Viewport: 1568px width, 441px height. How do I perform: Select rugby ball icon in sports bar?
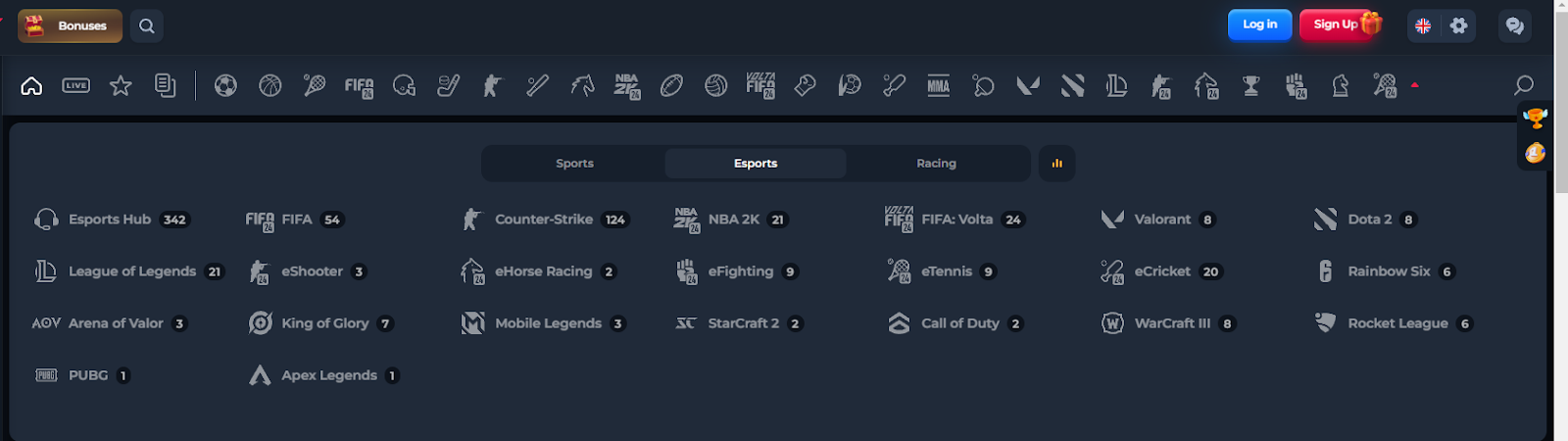pyautogui.click(x=671, y=85)
